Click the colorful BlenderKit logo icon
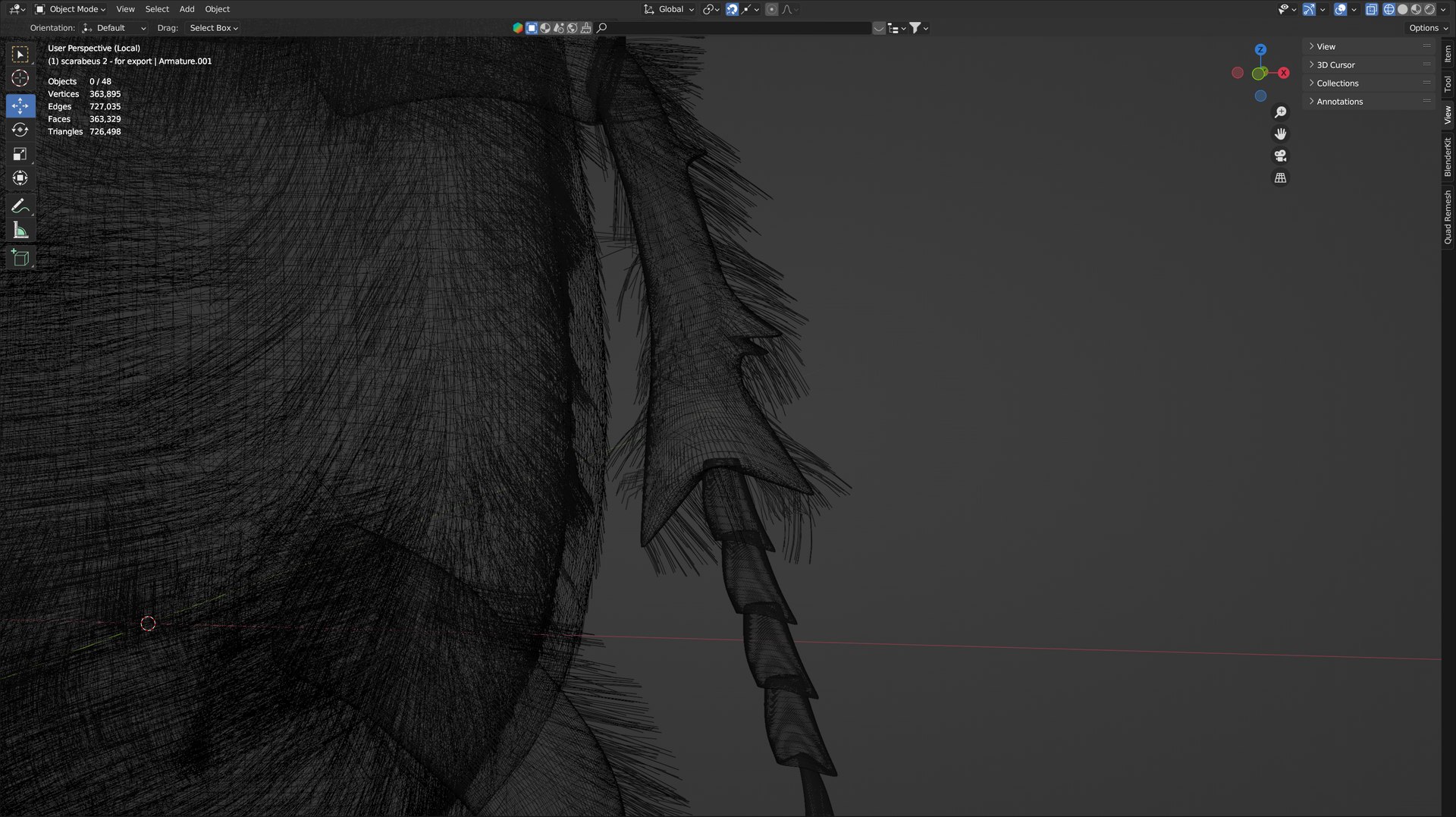Image resolution: width=1456 pixels, height=817 pixels. pyautogui.click(x=517, y=28)
